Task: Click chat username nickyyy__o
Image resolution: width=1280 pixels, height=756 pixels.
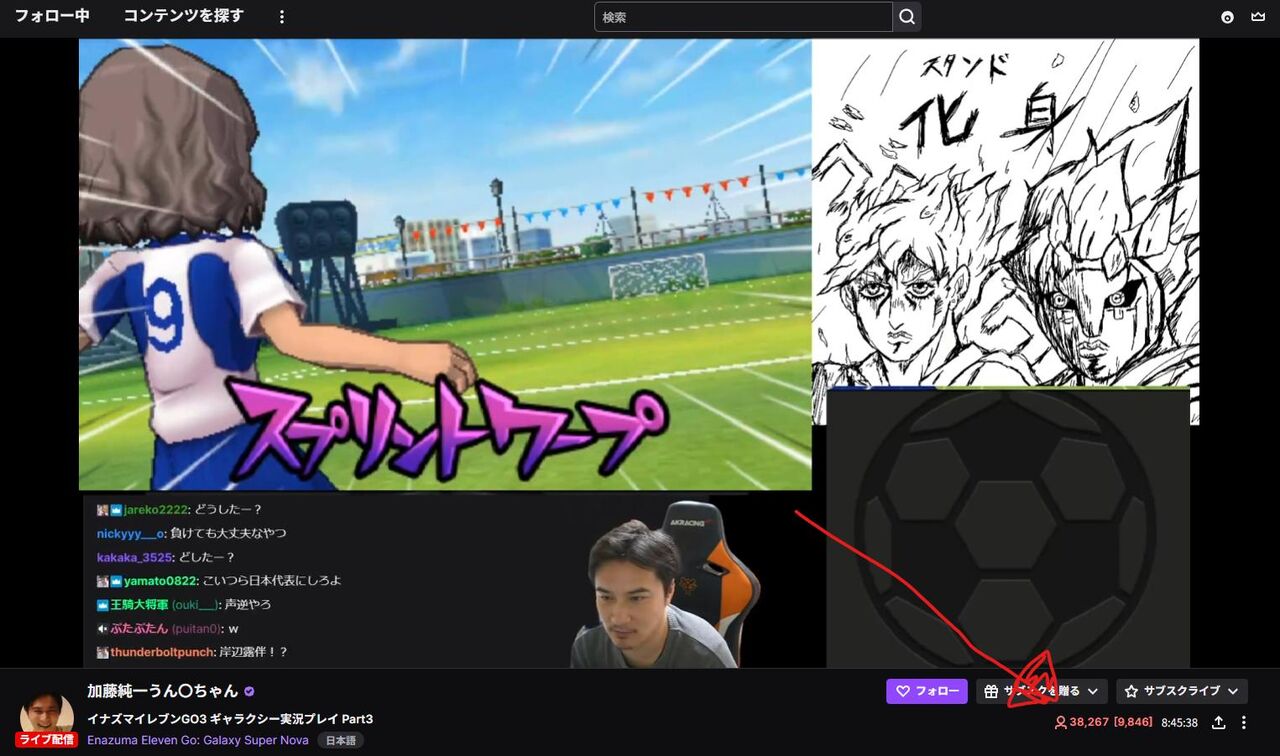Action: point(131,534)
